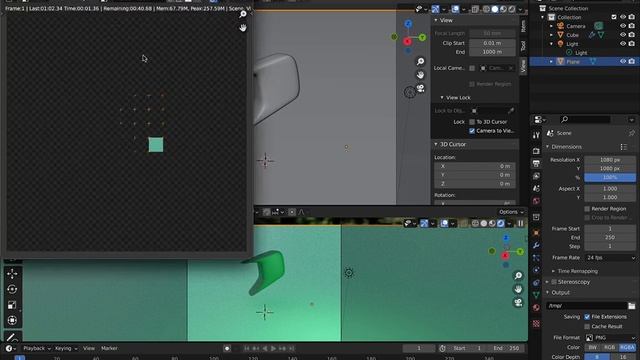Click the eyedropper in Lock to Object field
This screenshot has width=640, height=360.
pos(511,111)
